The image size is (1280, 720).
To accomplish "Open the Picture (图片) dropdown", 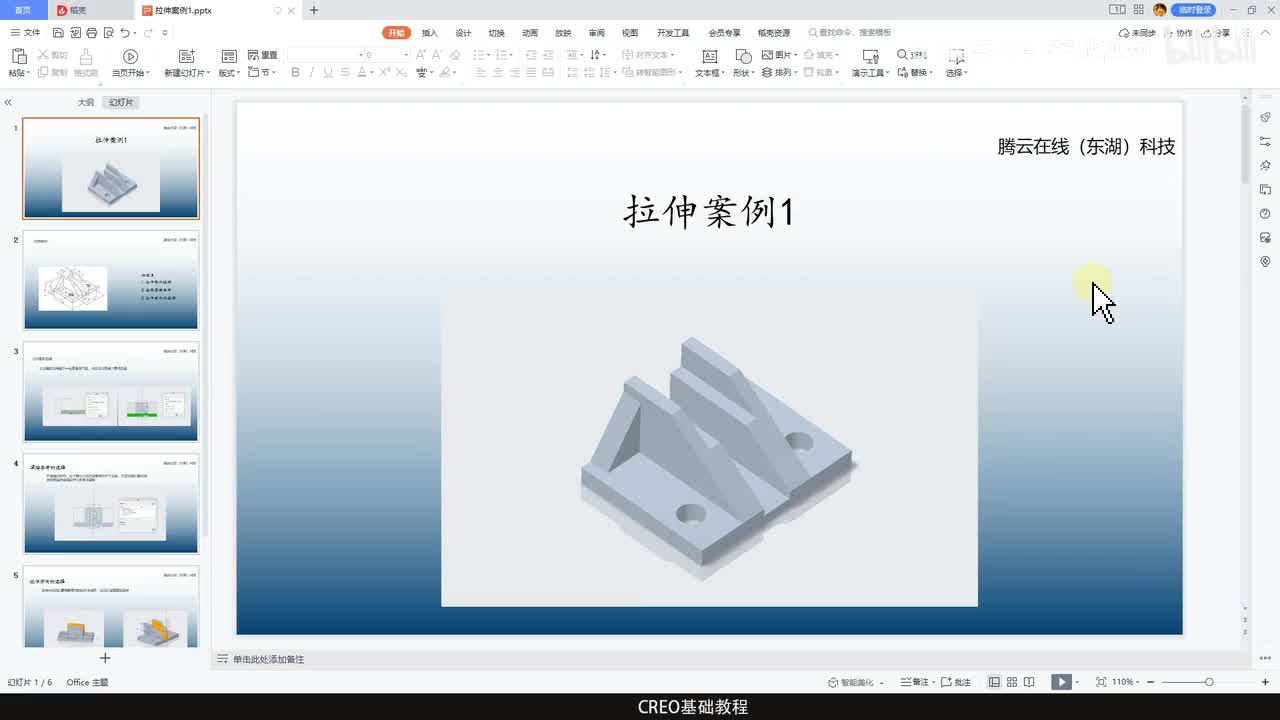I will 780,55.
